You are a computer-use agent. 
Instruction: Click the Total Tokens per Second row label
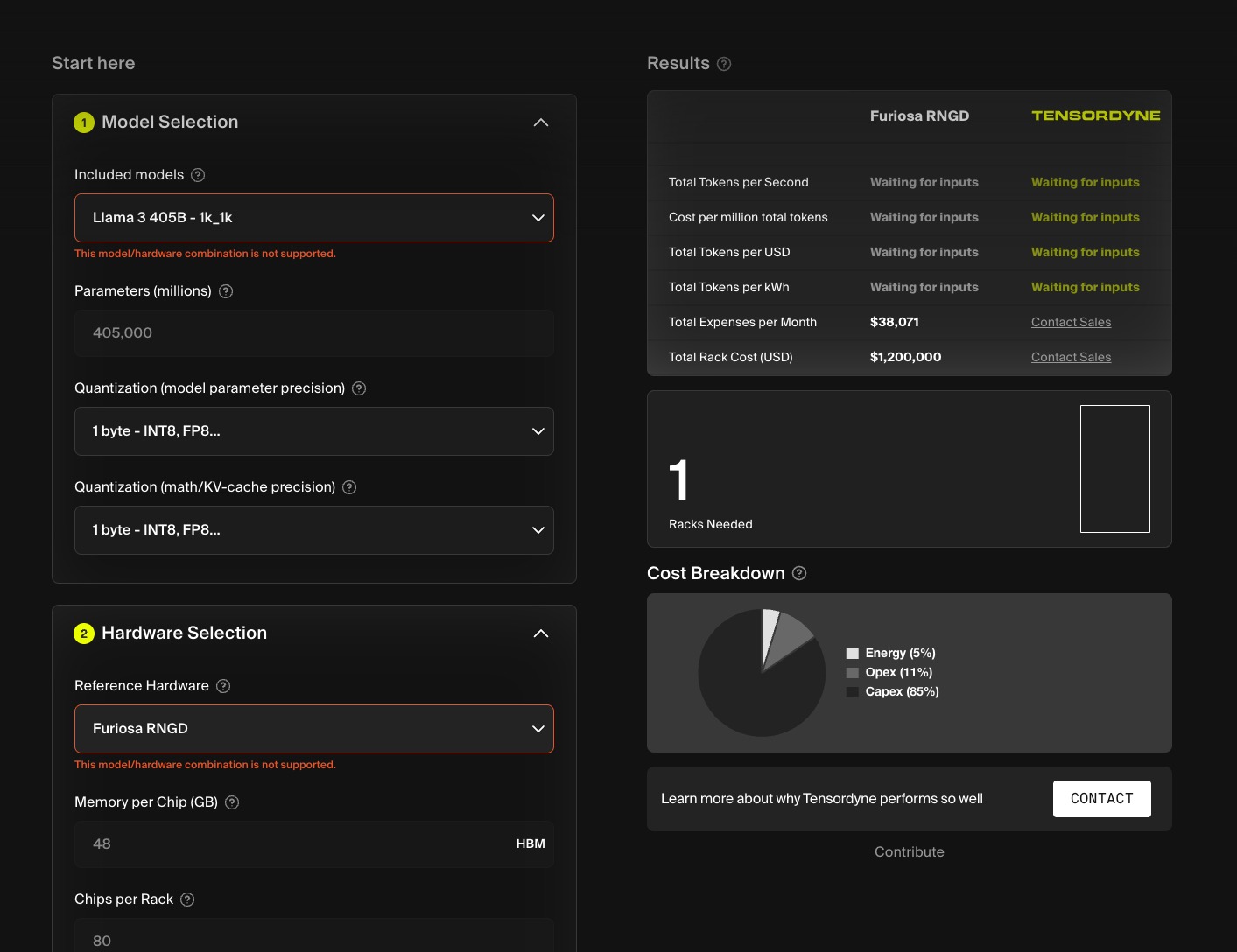click(x=739, y=182)
